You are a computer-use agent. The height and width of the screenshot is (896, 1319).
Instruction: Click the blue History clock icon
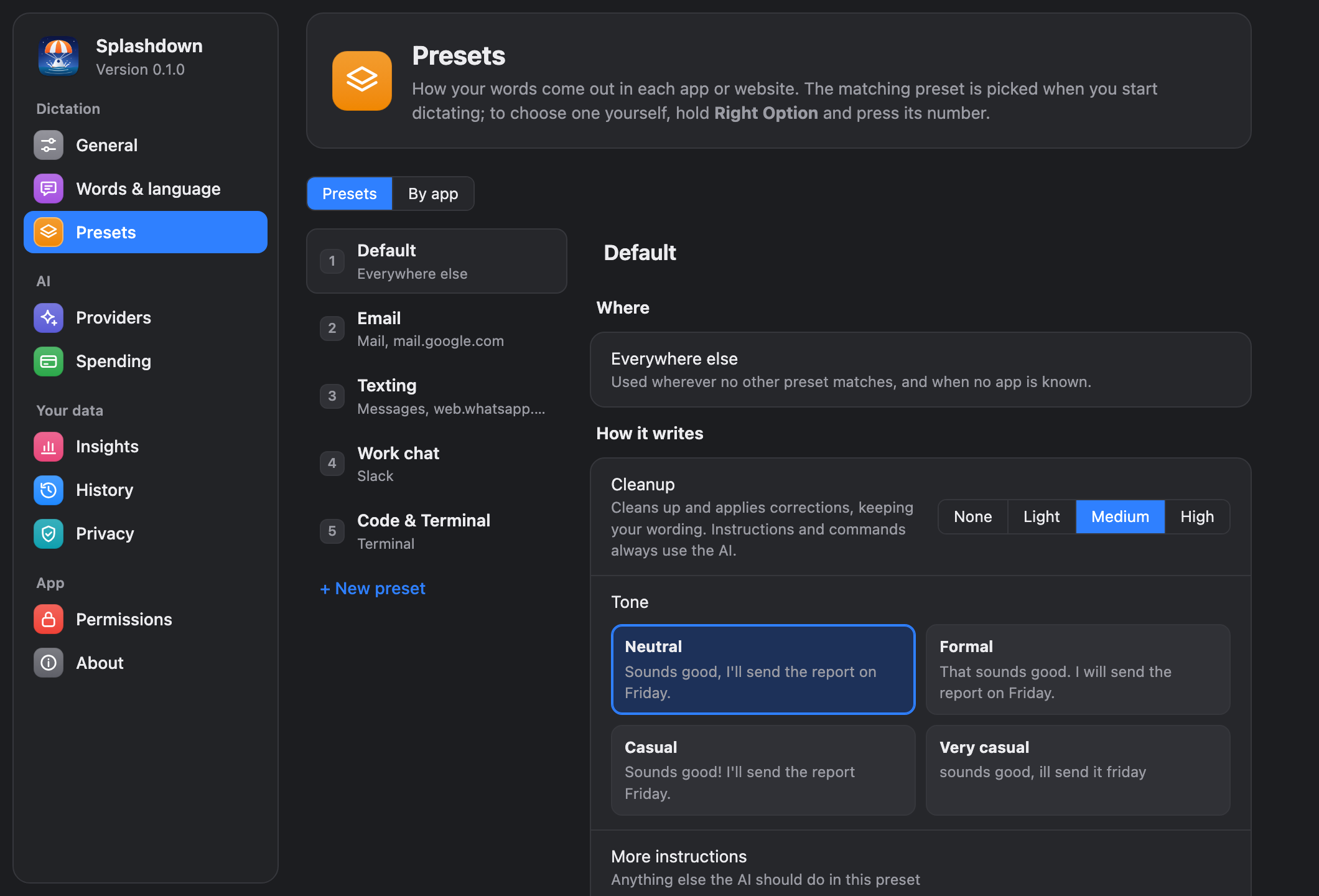(49, 490)
